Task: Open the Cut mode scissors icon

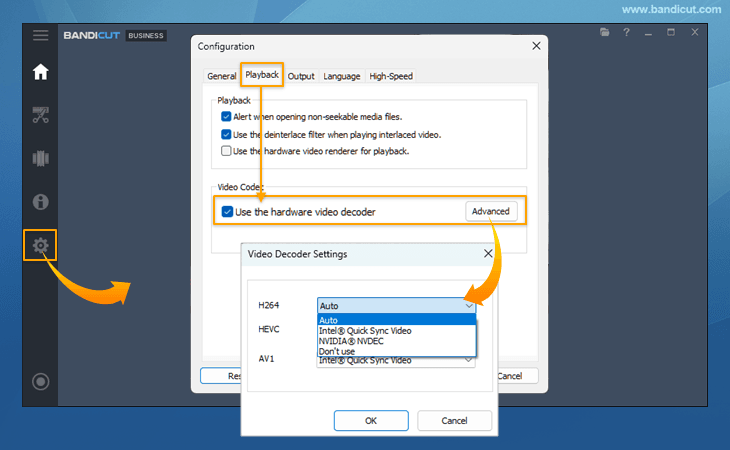Action: [40, 115]
